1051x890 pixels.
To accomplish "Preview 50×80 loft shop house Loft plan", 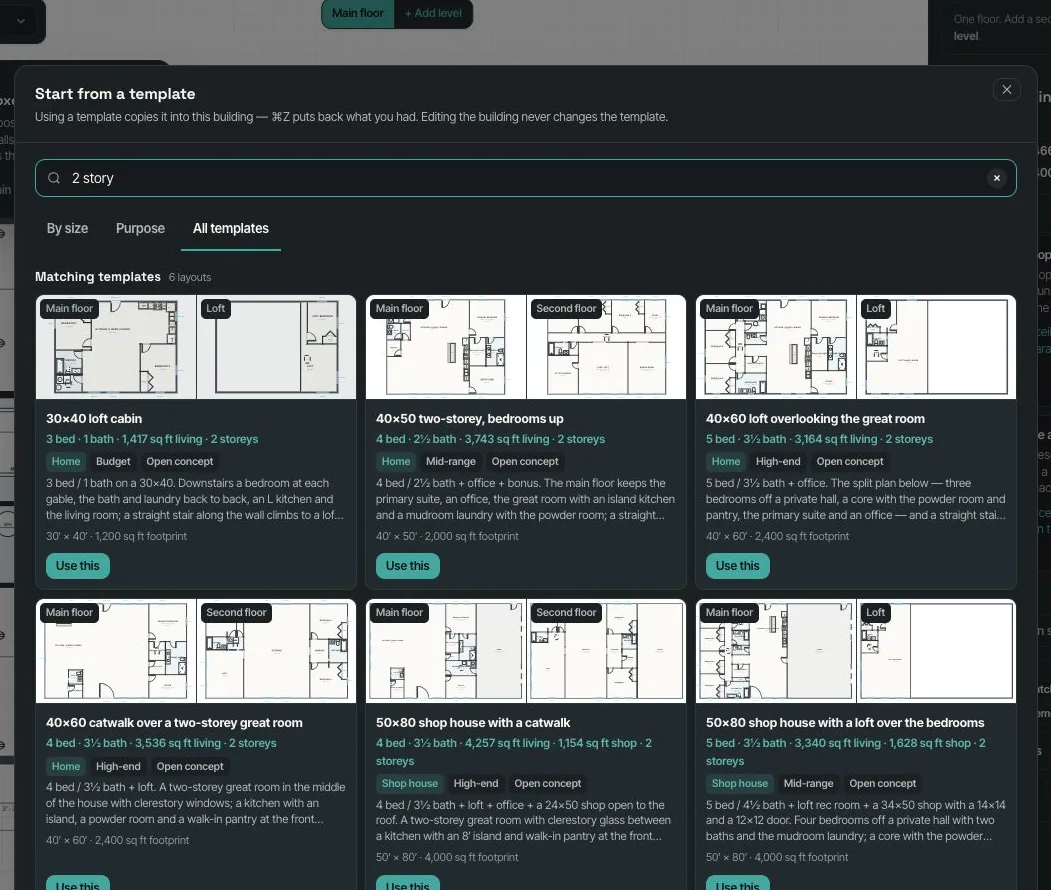I will [x=936, y=651].
